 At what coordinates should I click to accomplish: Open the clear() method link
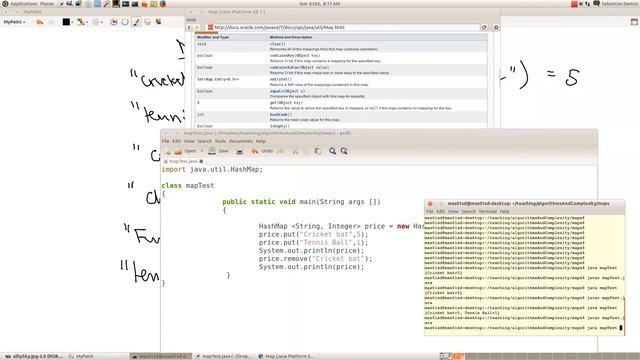278,44
